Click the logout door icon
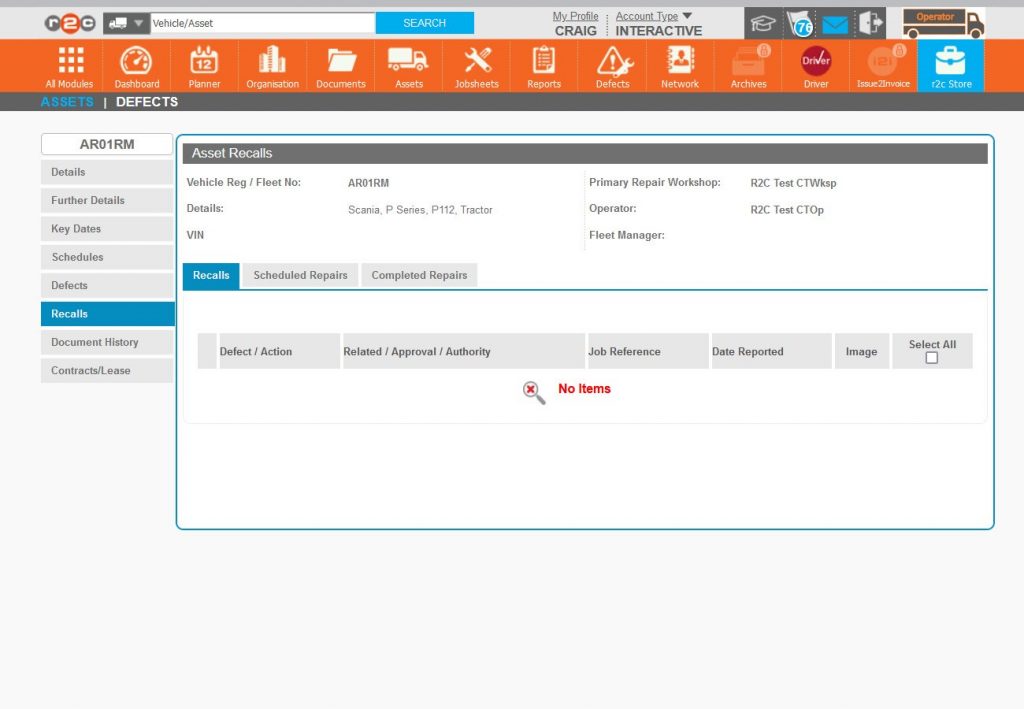Viewport: 1024px width, 709px height. pyautogui.click(x=870, y=23)
